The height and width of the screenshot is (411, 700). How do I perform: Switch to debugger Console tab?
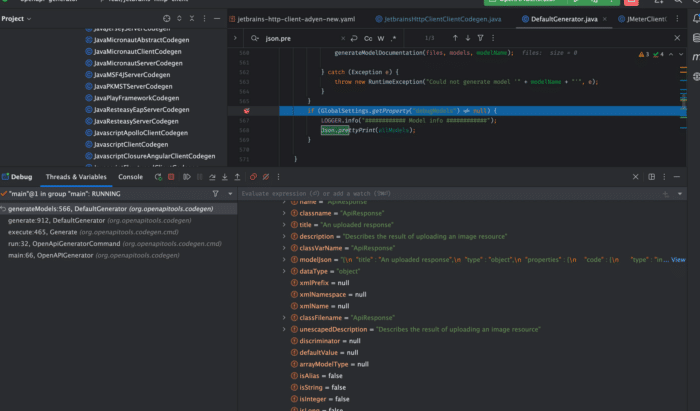coord(130,177)
